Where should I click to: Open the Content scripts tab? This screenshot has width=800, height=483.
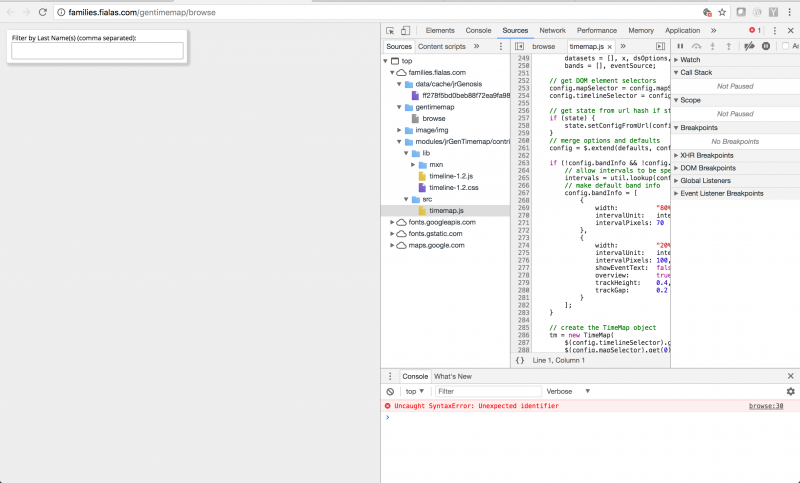(x=441, y=46)
